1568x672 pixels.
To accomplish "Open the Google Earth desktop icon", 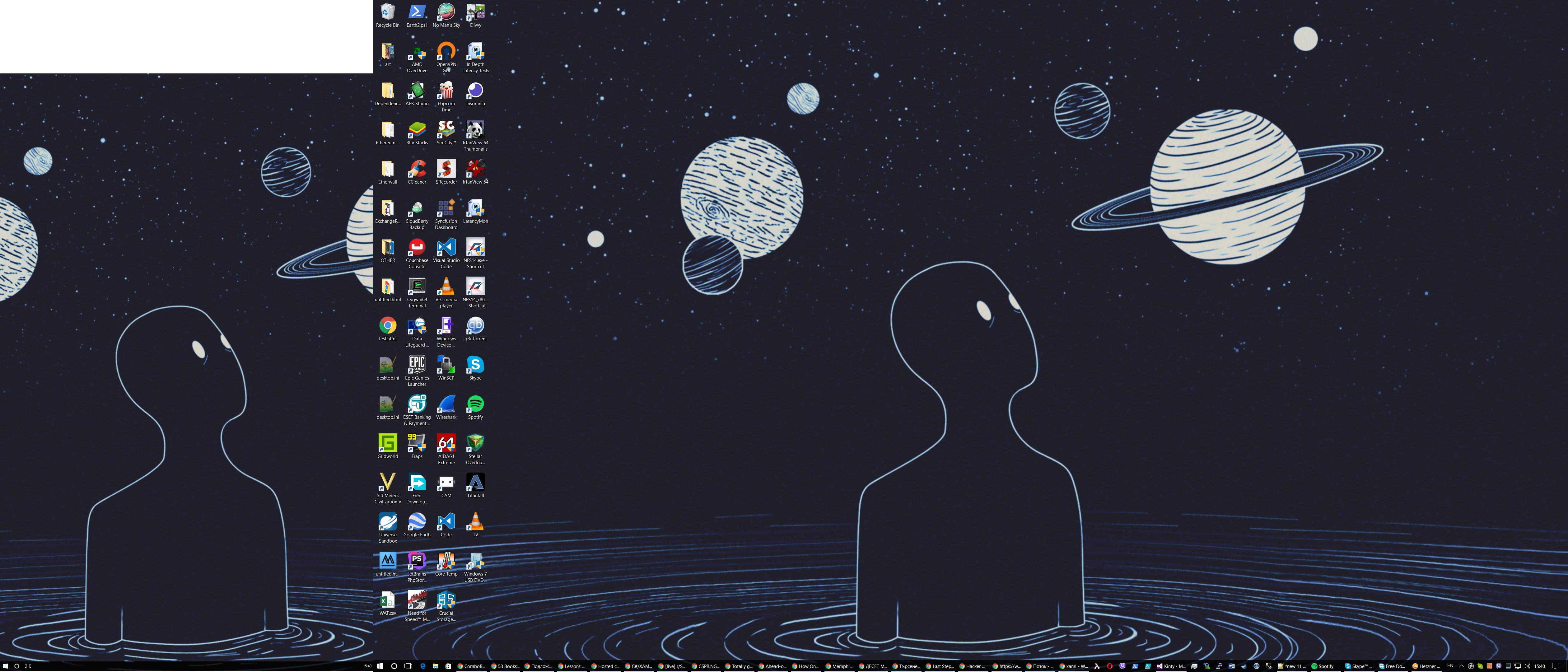I will tap(417, 525).
